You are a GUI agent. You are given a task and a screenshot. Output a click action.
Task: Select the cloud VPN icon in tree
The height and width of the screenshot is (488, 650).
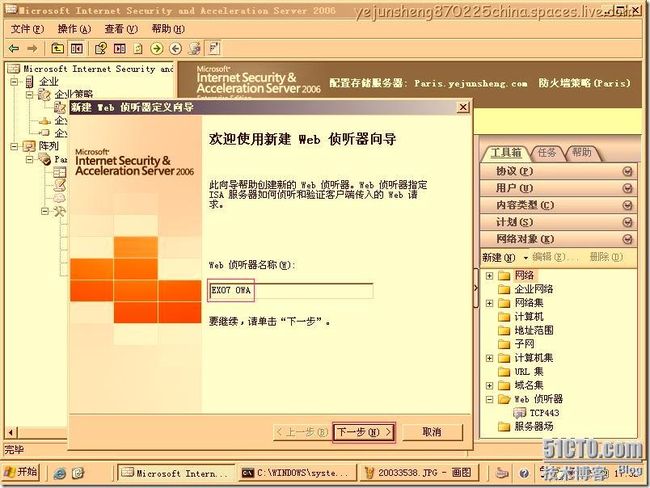pos(60,198)
